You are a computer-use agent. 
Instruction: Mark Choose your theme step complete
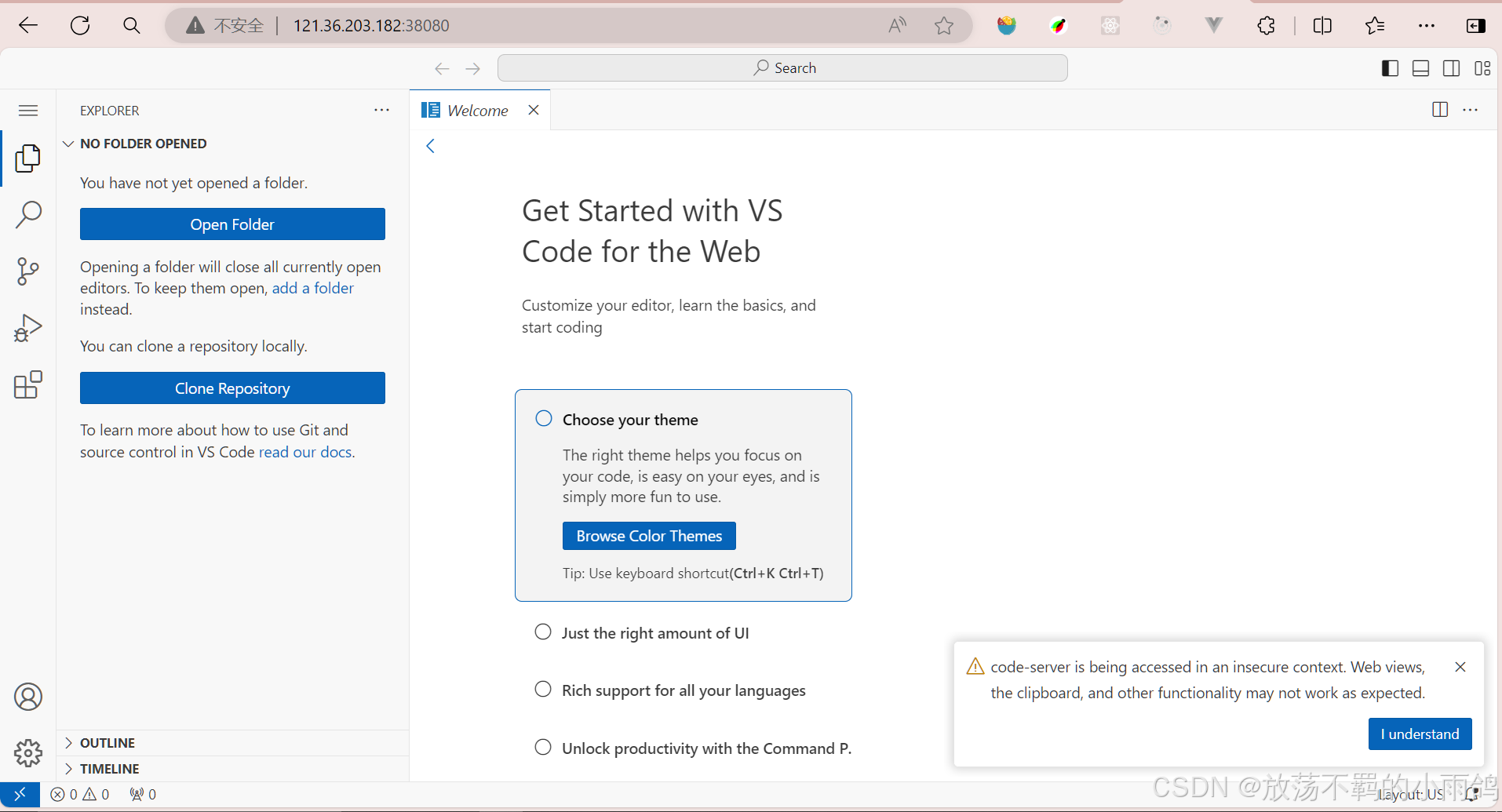544,418
